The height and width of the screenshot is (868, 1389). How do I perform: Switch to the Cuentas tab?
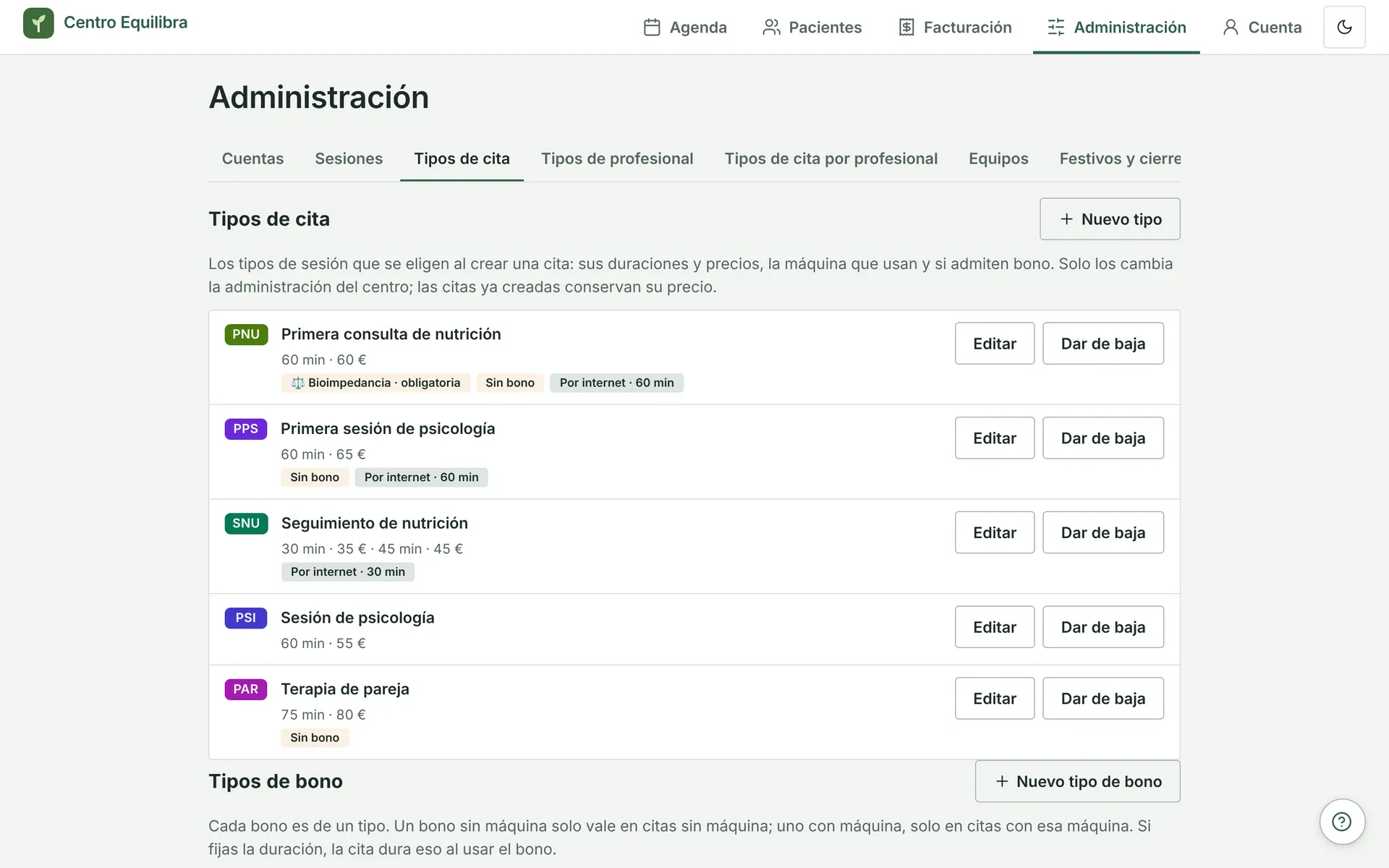pyautogui.click(x=252, y=158)
